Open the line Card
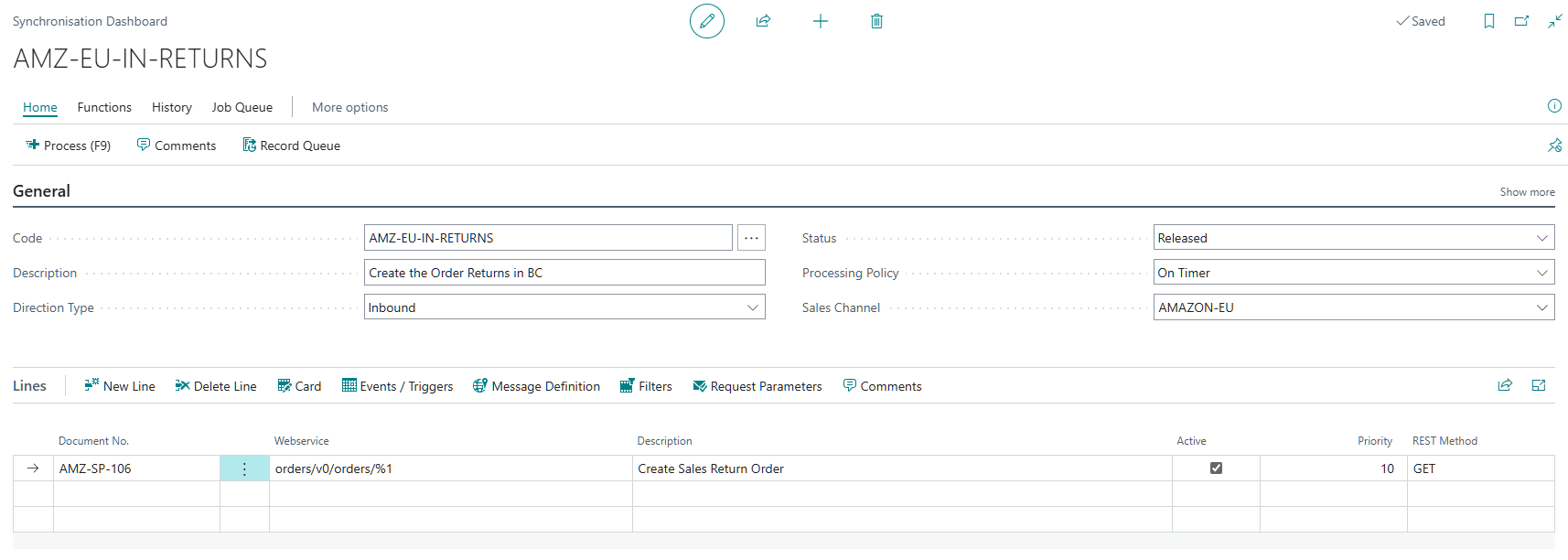The width and height of the screenshot is (1568, 560). [299, 386]
